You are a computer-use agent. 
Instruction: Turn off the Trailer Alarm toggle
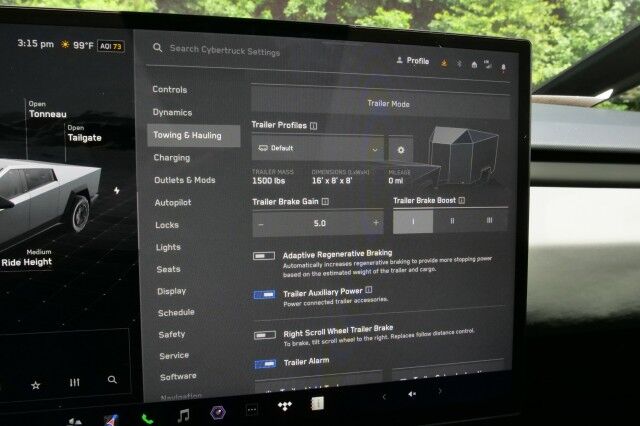tap(265, 363)
